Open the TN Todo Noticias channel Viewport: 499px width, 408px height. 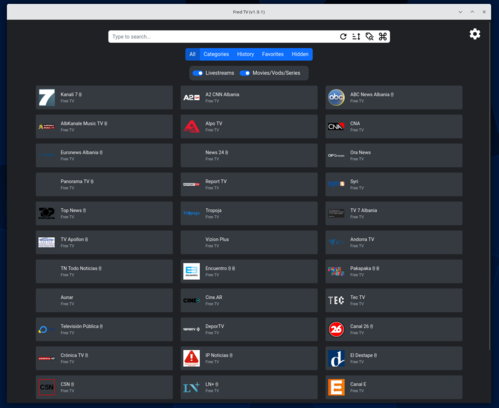pos(104,271)
